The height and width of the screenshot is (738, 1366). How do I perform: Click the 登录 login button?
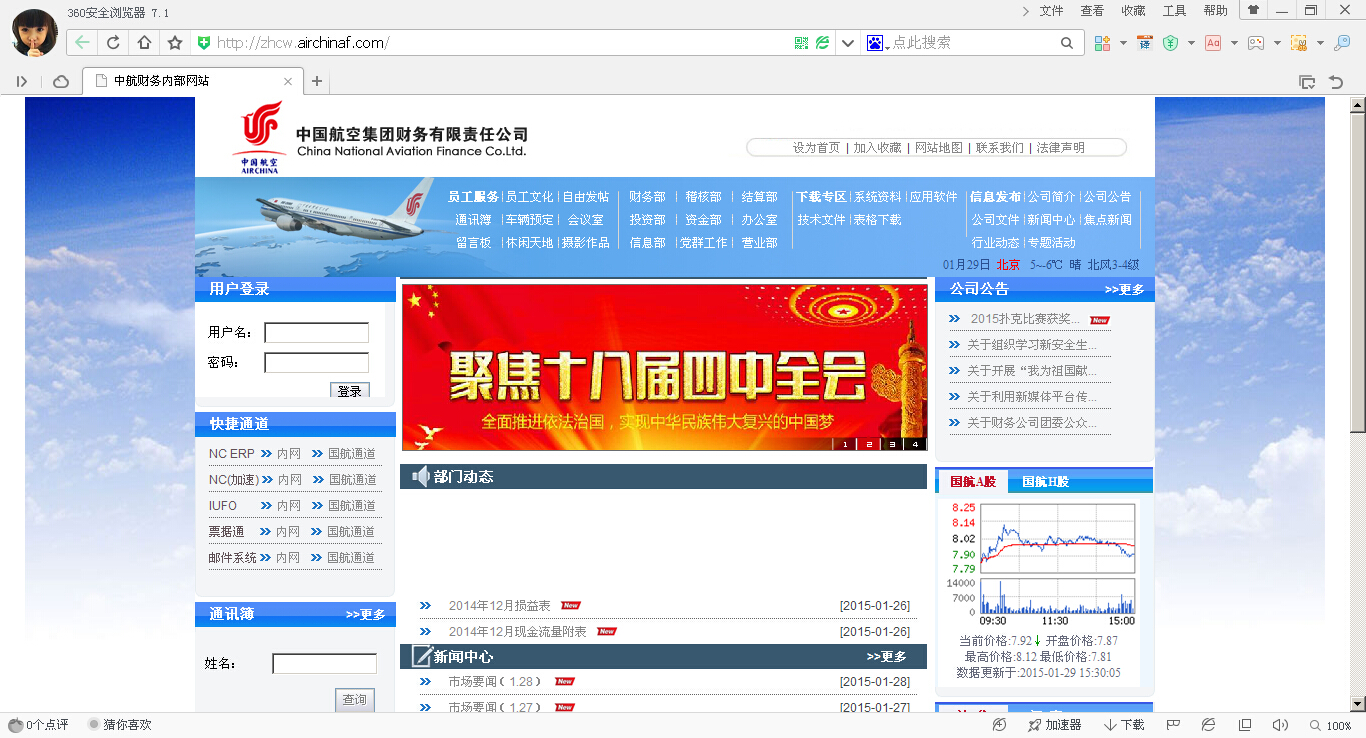tap(350, 391)
